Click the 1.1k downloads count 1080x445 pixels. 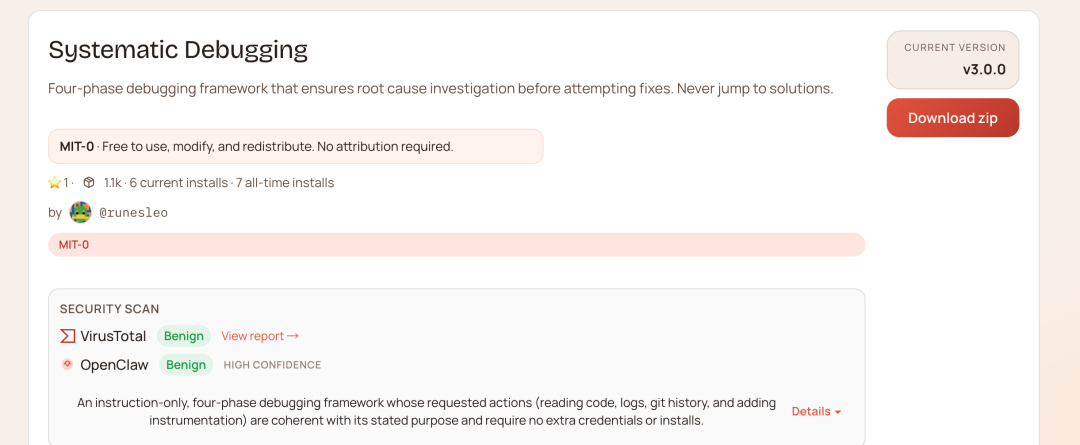click(x=112, y=183)
